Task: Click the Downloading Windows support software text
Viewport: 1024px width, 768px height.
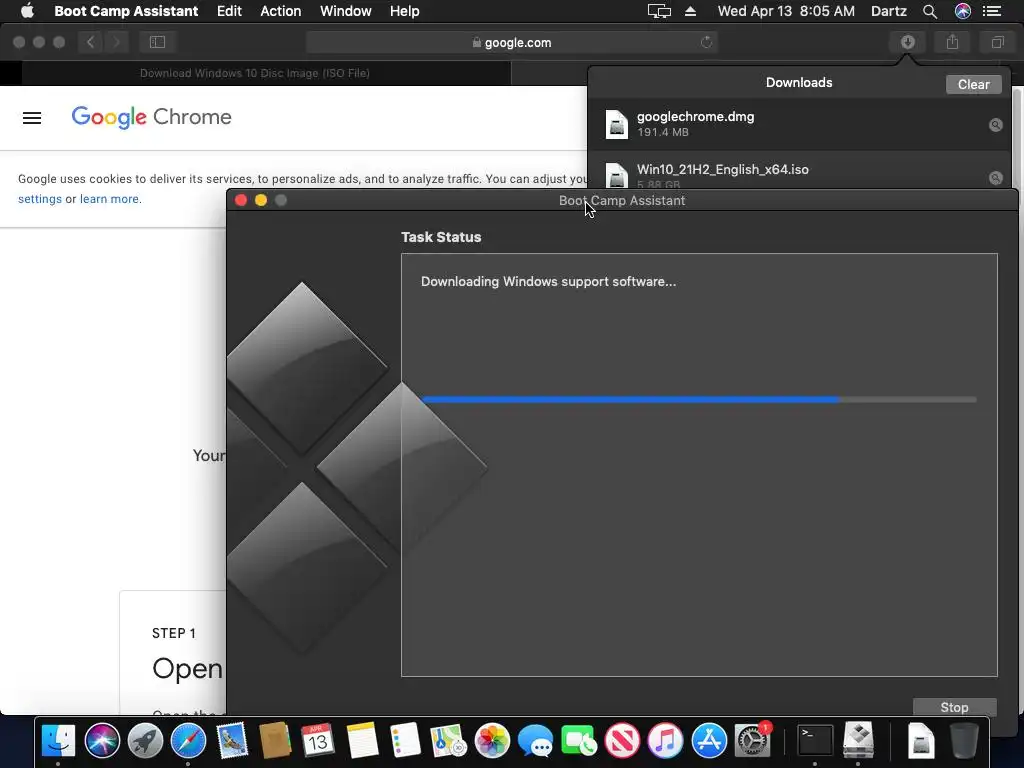Action: click(548, 281)
